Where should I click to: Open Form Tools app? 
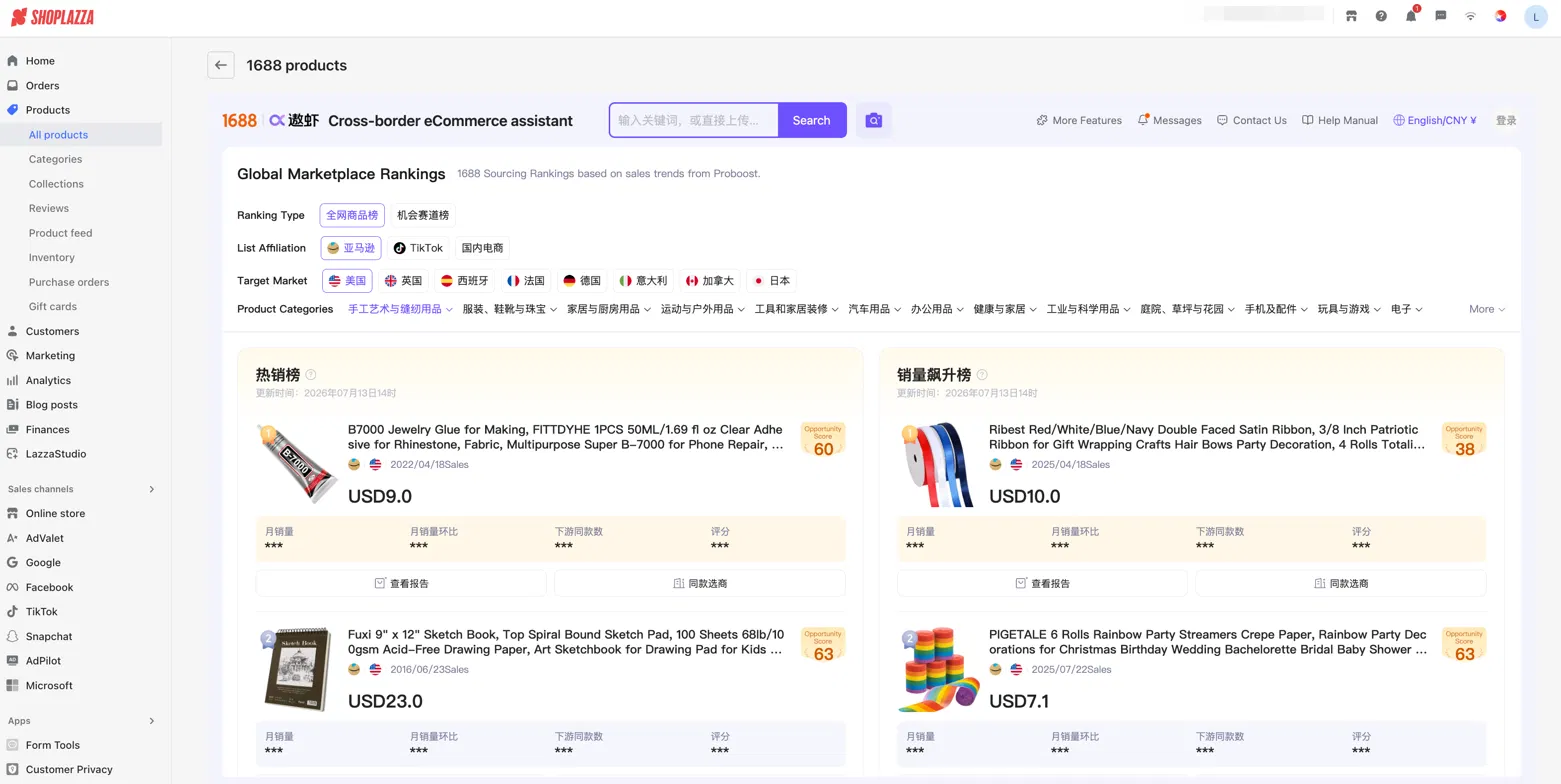(52, 745)
